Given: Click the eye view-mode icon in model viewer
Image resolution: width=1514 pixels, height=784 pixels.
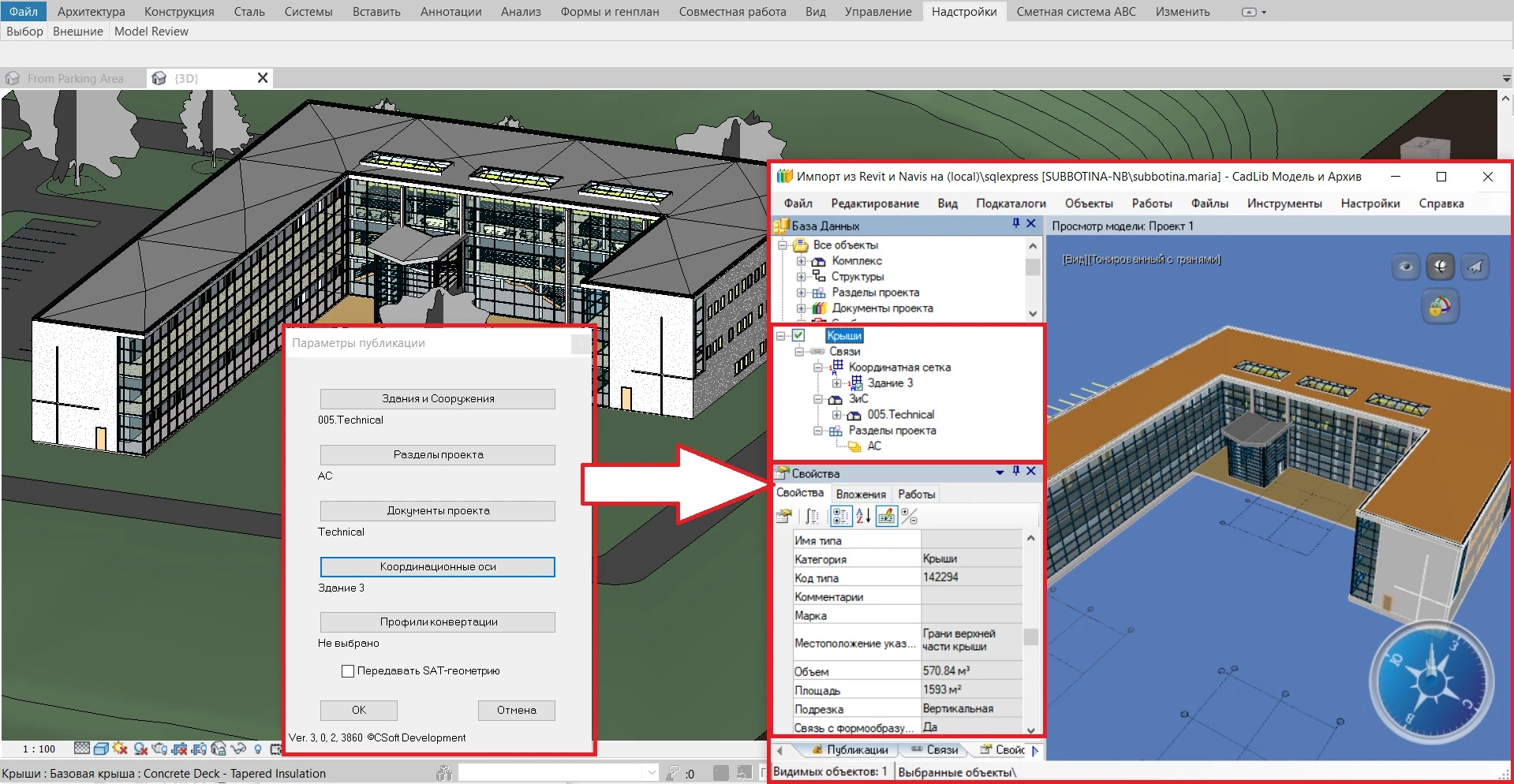Looking at the screenshot, I should [1406, 267].
